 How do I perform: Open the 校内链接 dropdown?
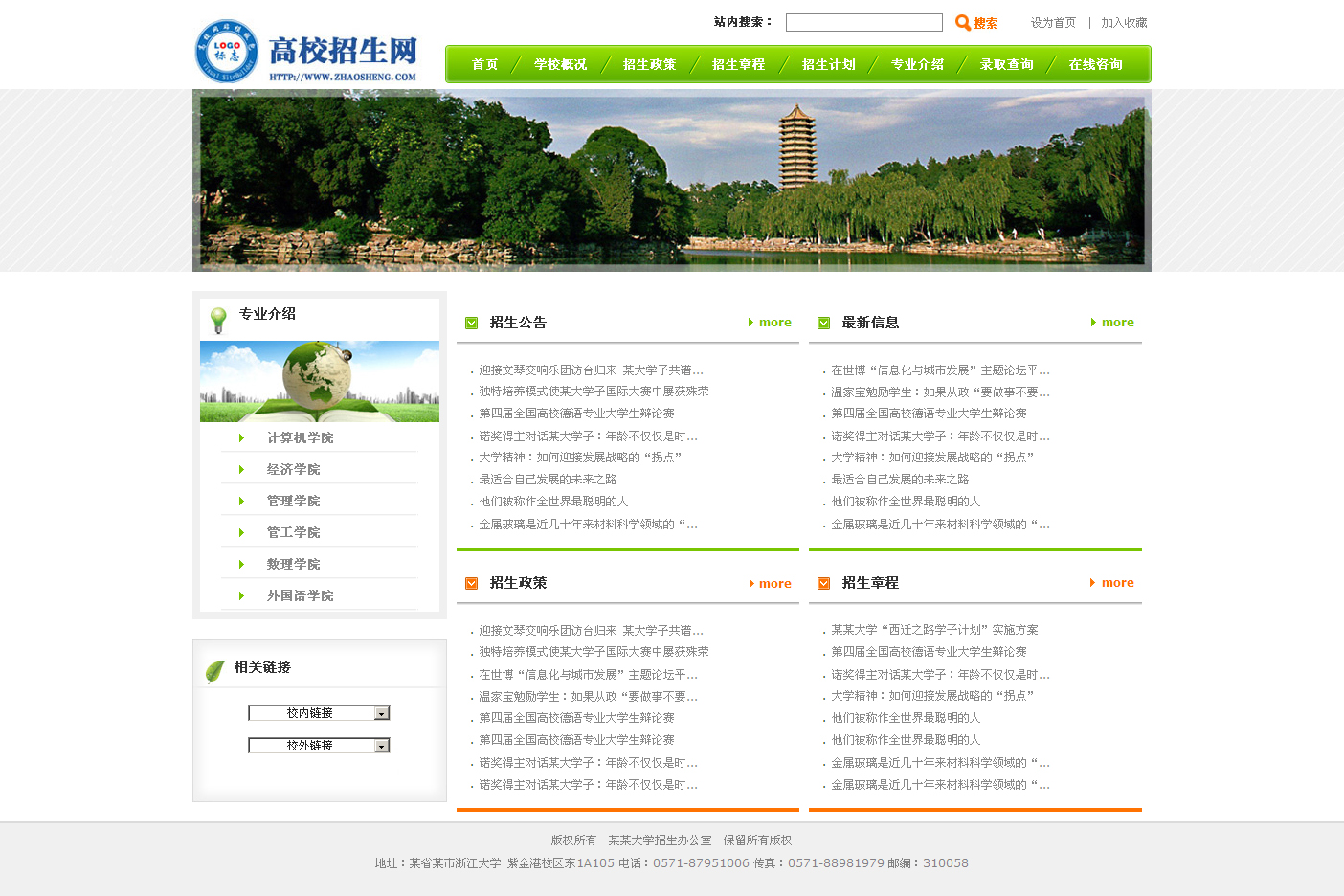coord(319,713)
